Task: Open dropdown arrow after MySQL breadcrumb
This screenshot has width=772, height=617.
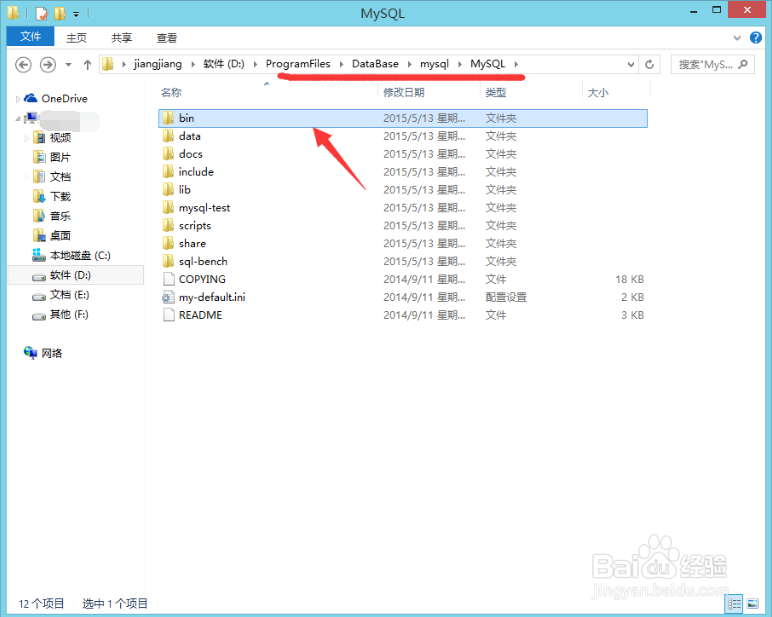Action: tap(516, 64)
